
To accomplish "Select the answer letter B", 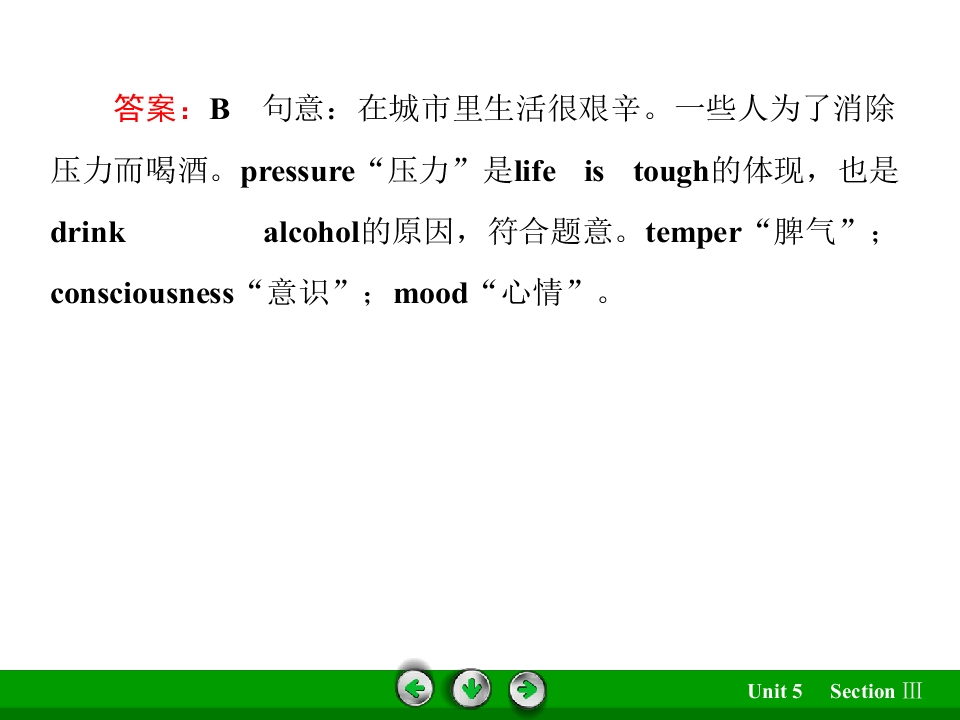I will [219, 110].
